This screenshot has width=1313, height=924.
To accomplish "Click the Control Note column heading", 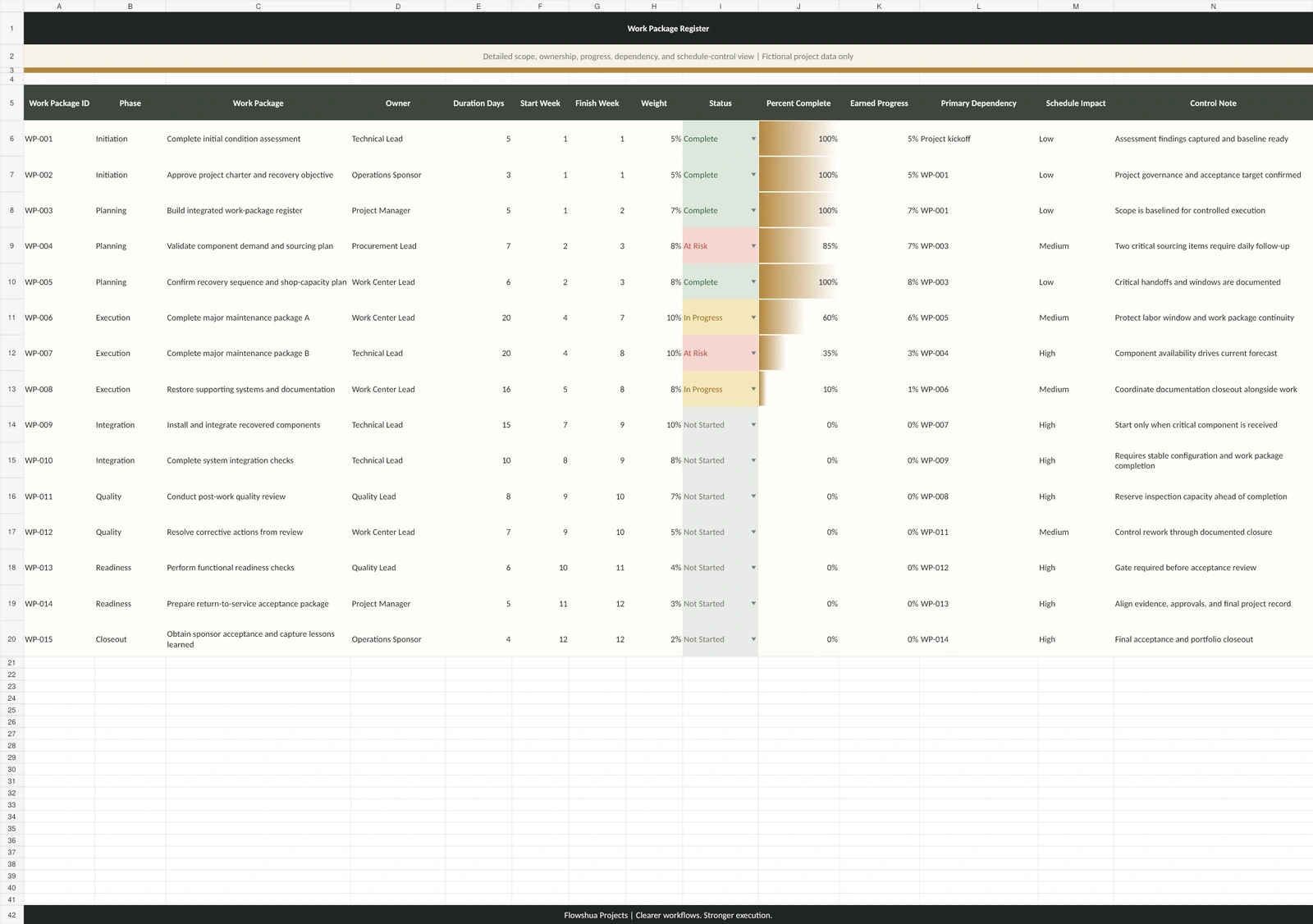I will (1213, 103).
